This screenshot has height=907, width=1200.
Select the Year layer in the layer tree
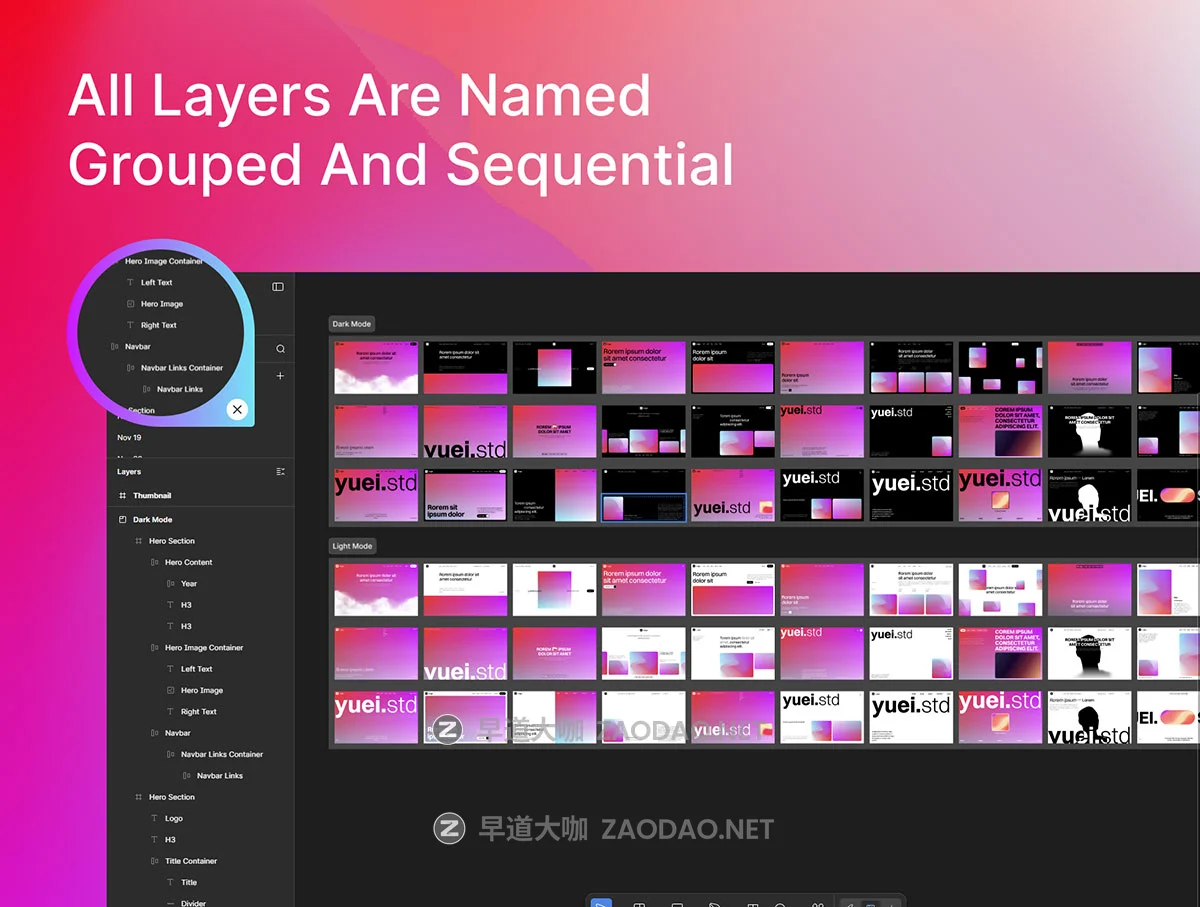click(189, 584)
